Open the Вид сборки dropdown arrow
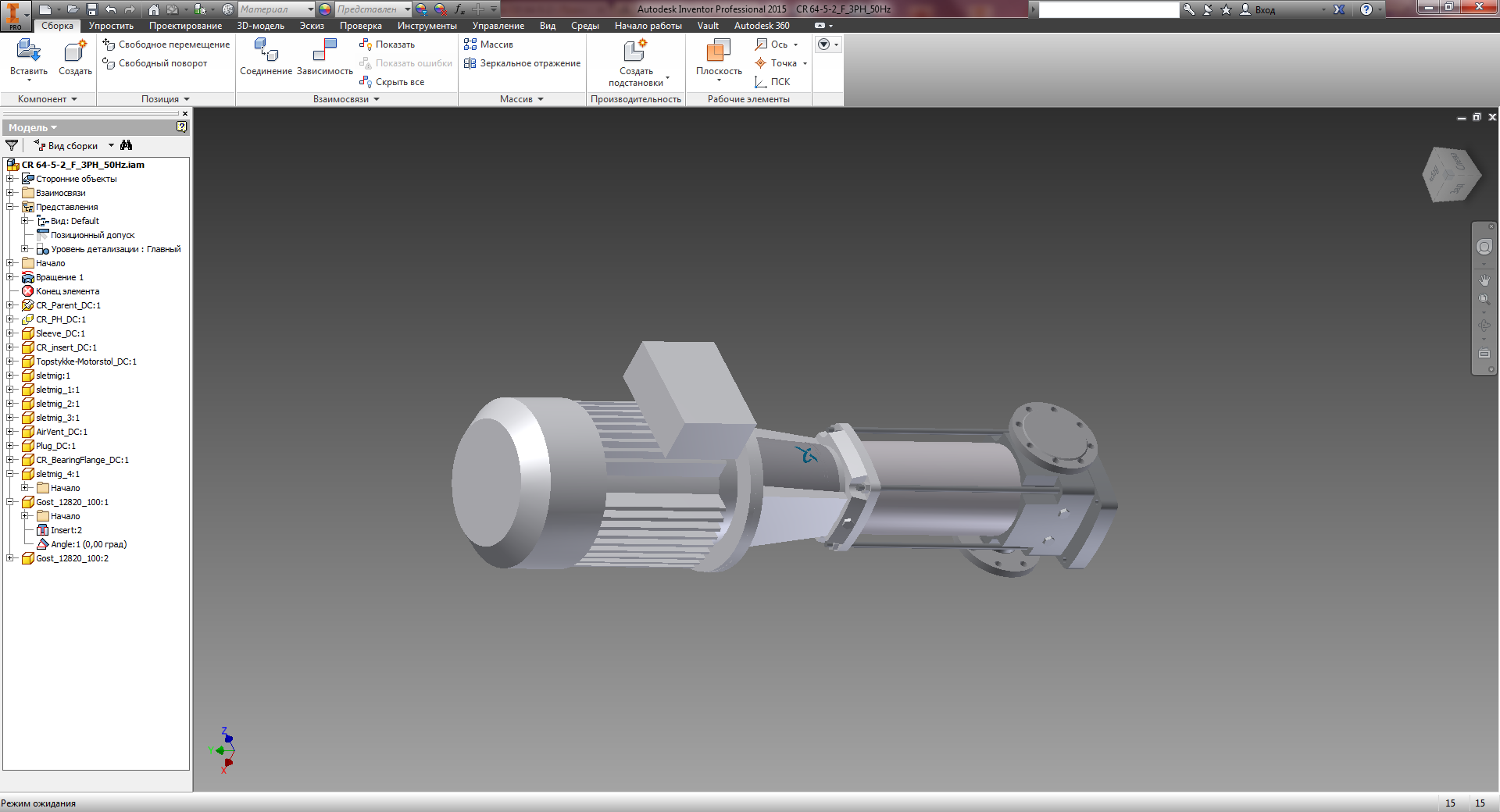 [x=111, y=145]
